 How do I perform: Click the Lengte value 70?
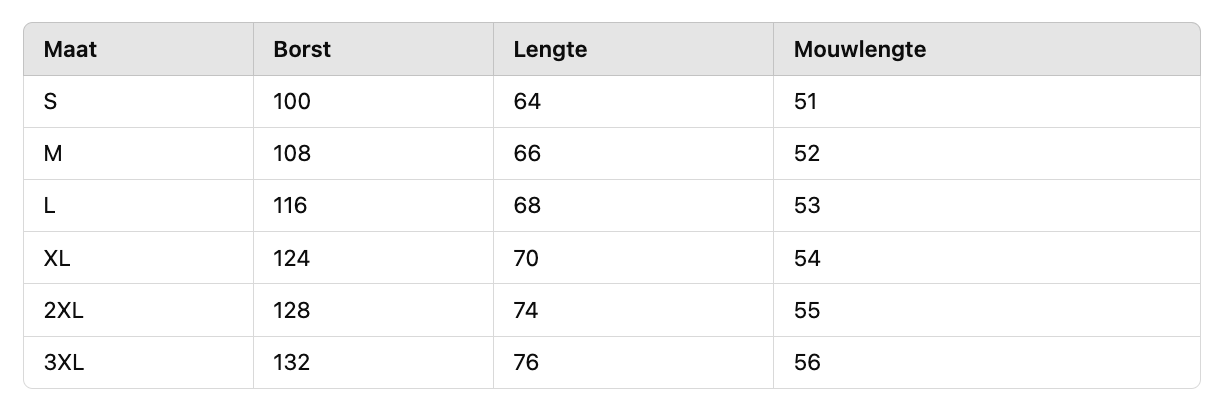(526, 258)
